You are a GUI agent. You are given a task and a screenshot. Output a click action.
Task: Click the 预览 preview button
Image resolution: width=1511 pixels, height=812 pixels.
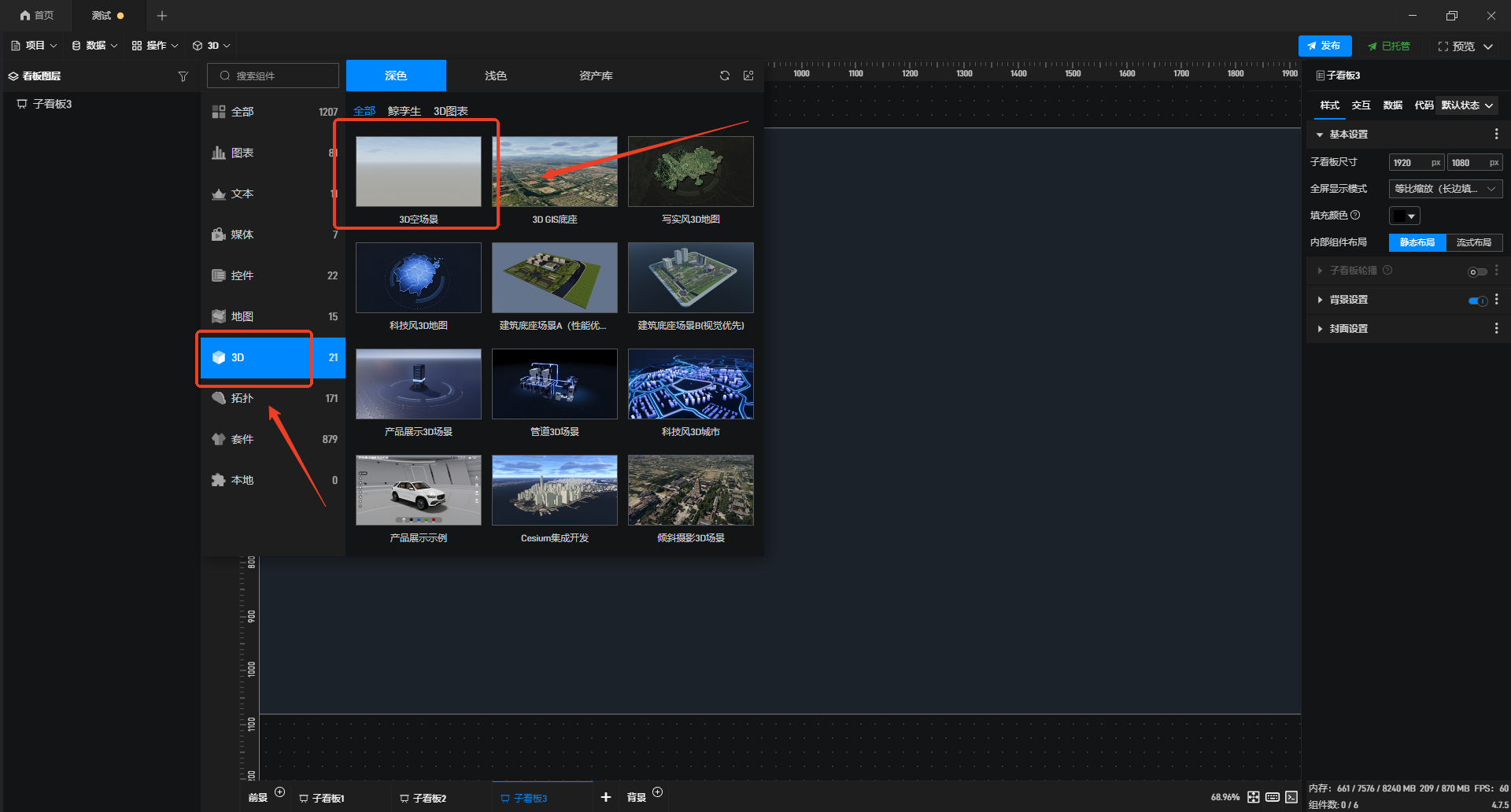click(x=1465, y=46)
